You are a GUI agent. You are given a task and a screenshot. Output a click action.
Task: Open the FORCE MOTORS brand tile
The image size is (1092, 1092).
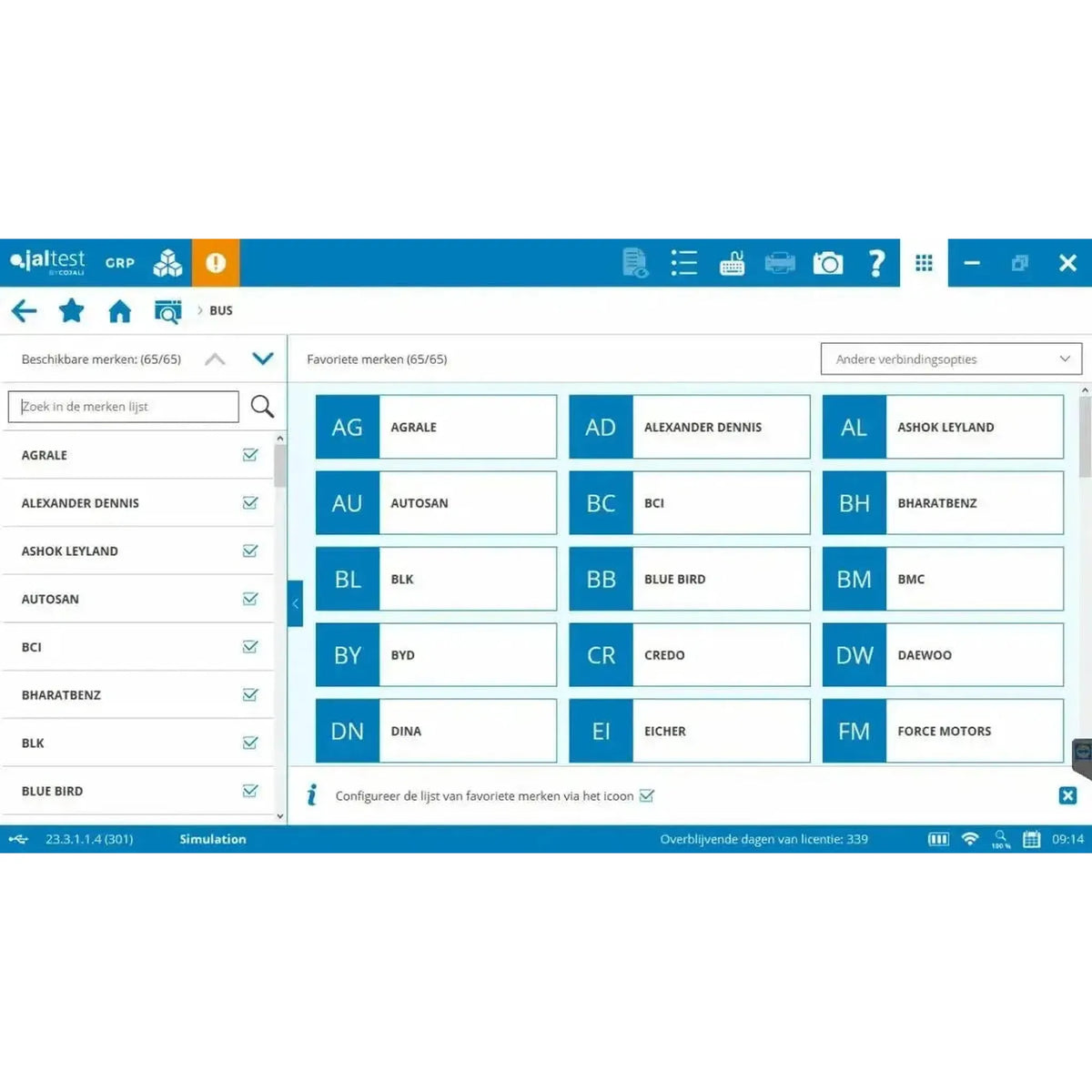pyautogui.click(x=943, y=731)
